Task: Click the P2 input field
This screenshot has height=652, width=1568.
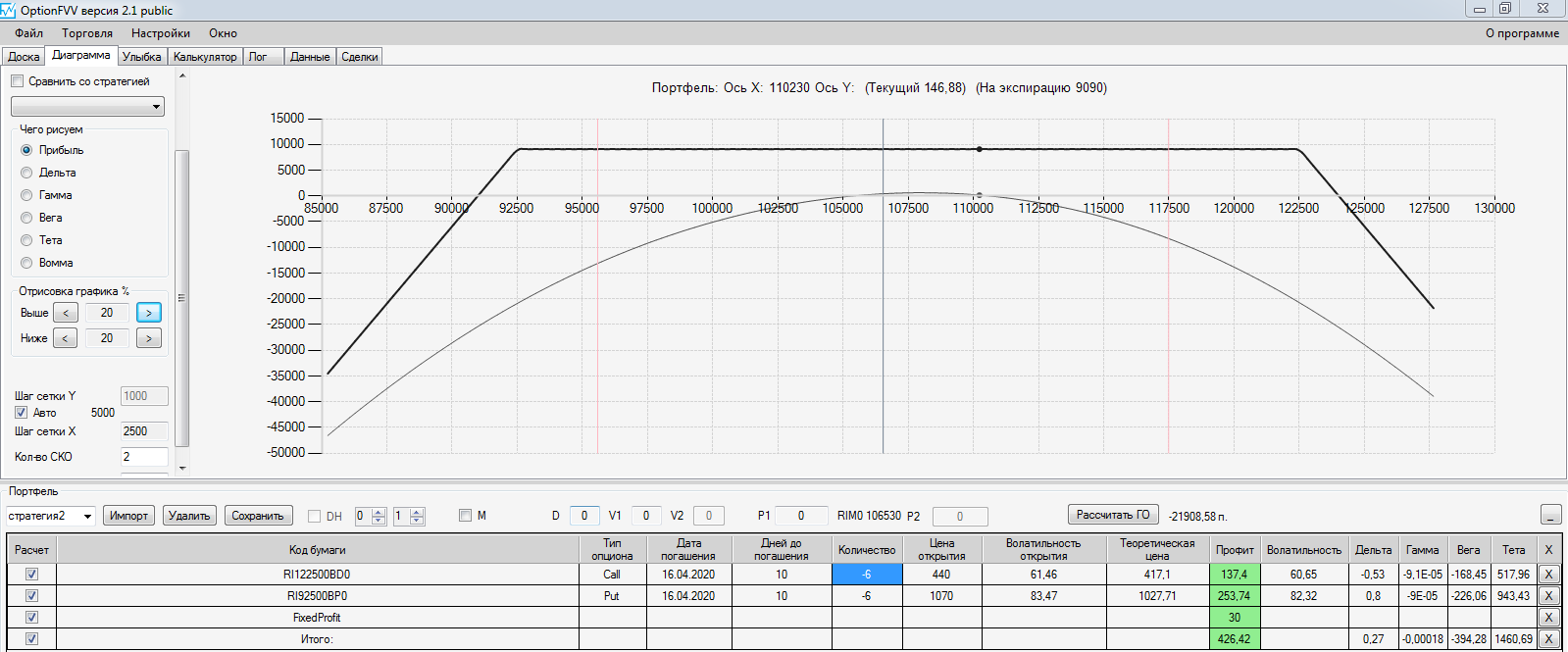Action: (960, 517)
